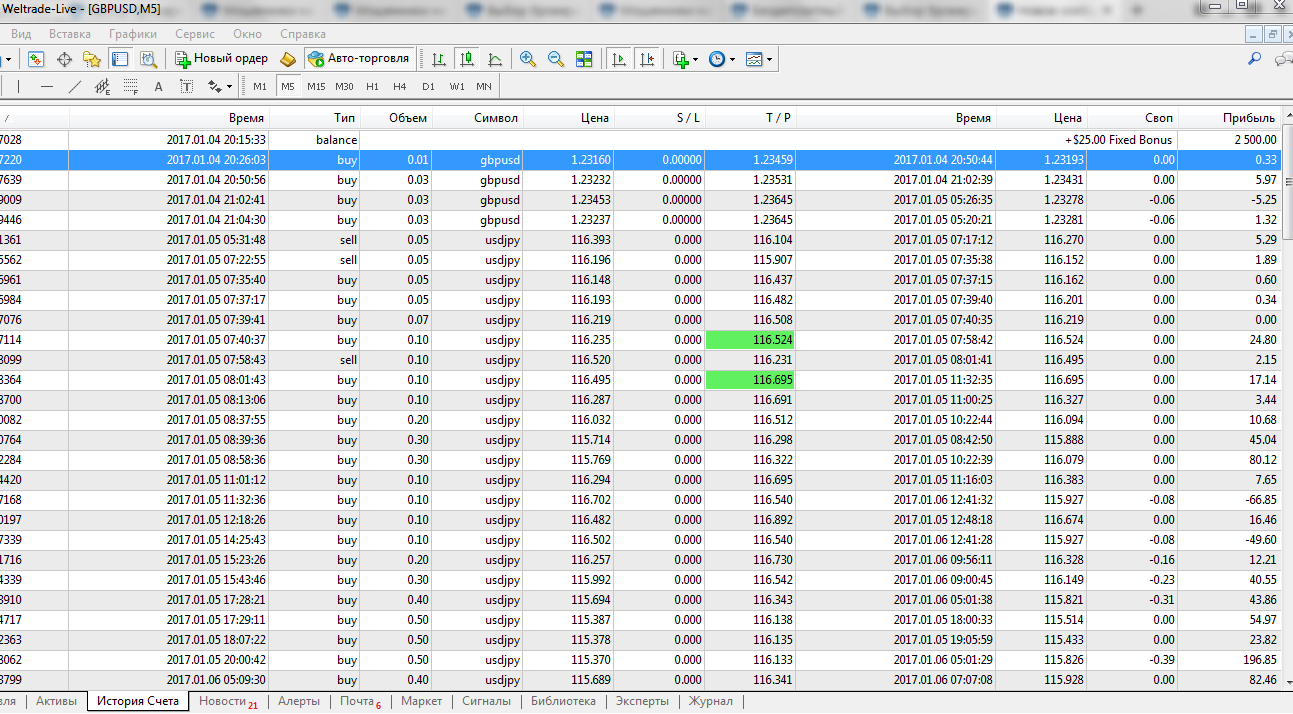Draw a trendline with the diagonal line tool
Viewport: 1293px width, 714px height.
(75, 86)
